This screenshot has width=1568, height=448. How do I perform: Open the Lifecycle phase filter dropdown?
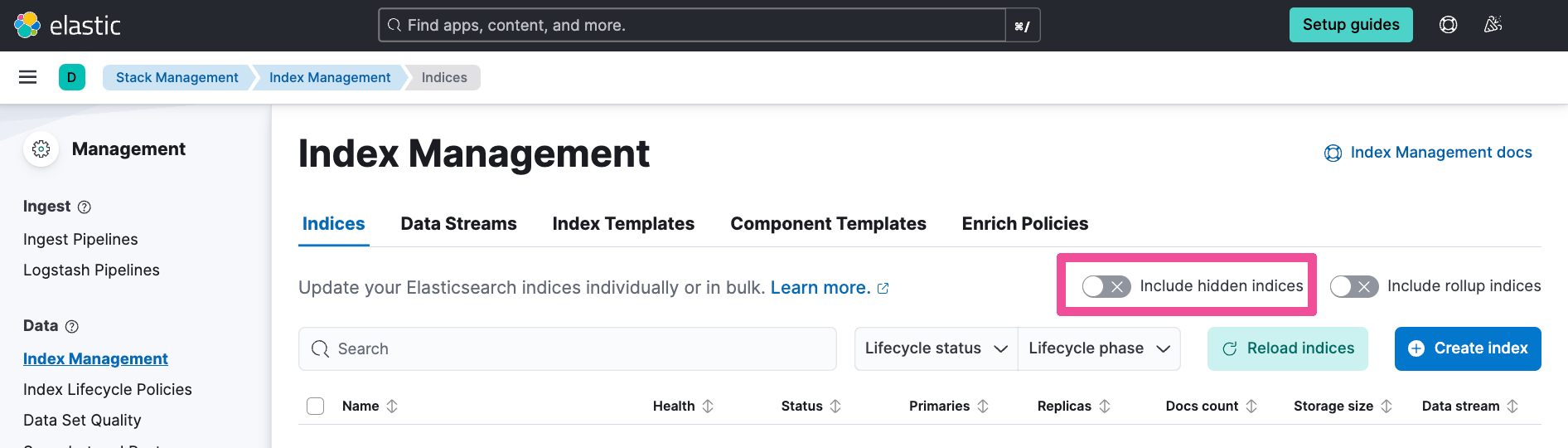tap(1099, 348)
